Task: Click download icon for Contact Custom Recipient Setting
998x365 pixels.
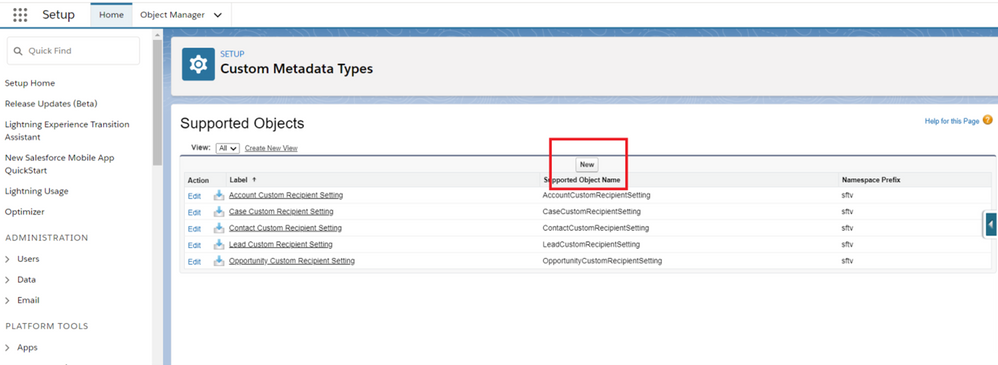Action: (x=219, y=228)
